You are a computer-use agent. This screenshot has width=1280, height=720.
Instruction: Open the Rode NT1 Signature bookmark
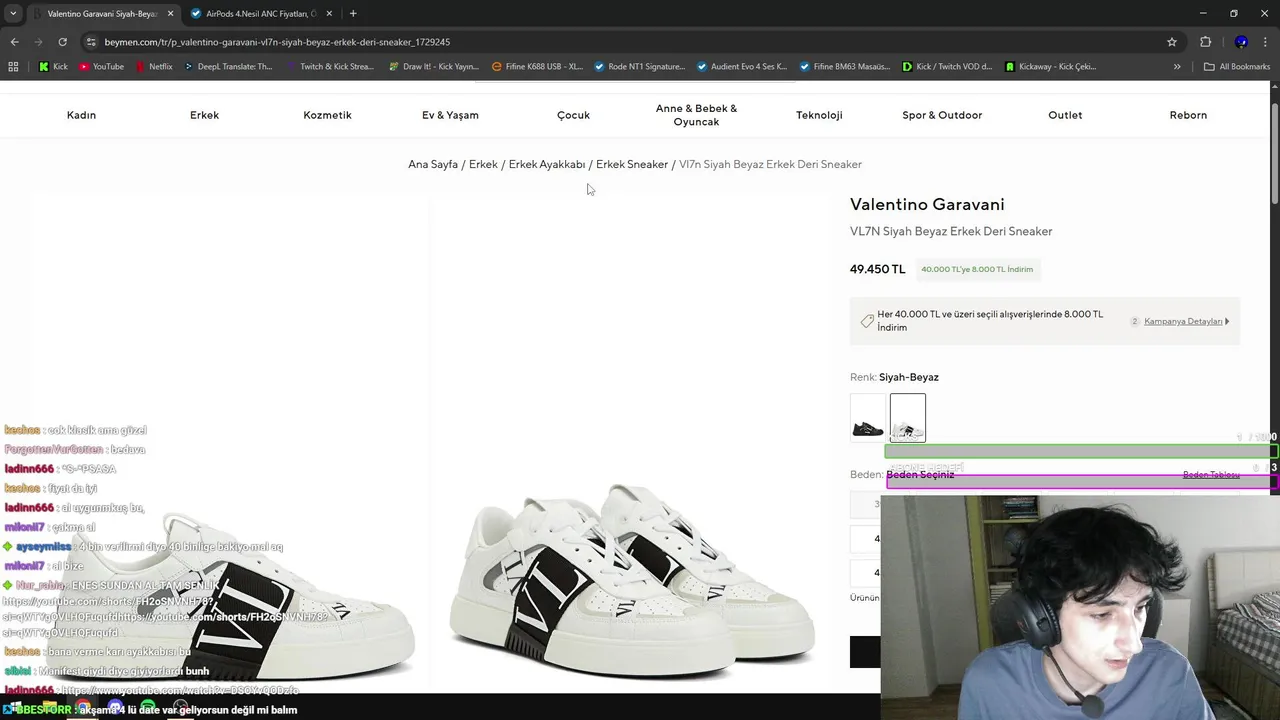click(x=639, y=67)
